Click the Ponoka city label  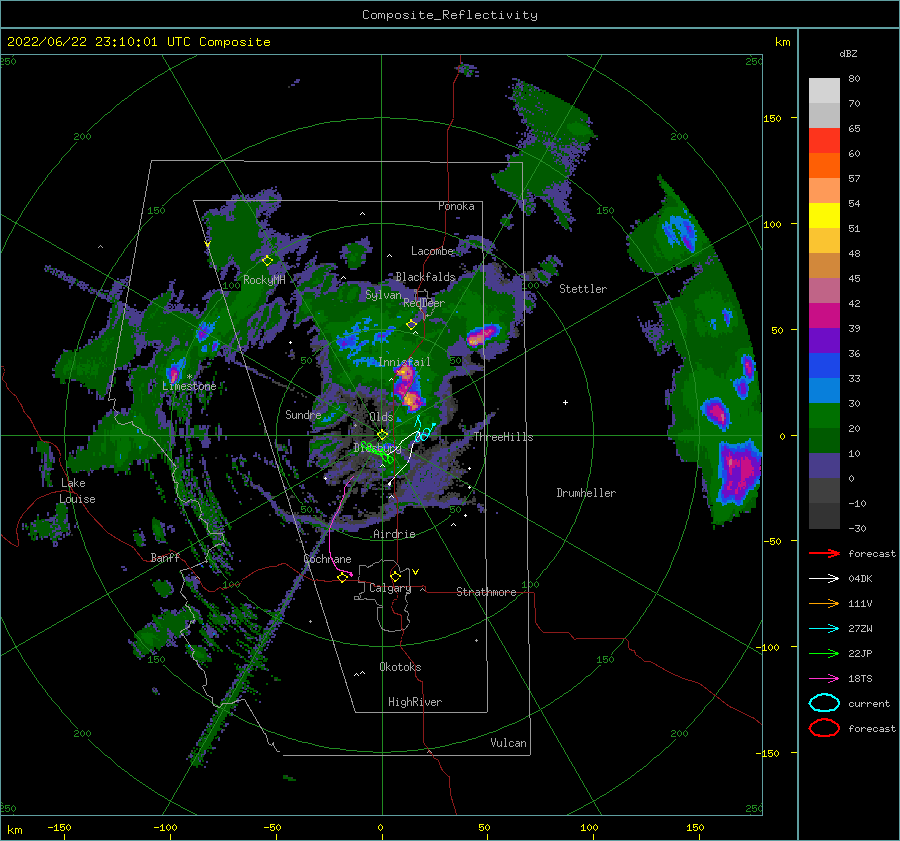[456, 206]
